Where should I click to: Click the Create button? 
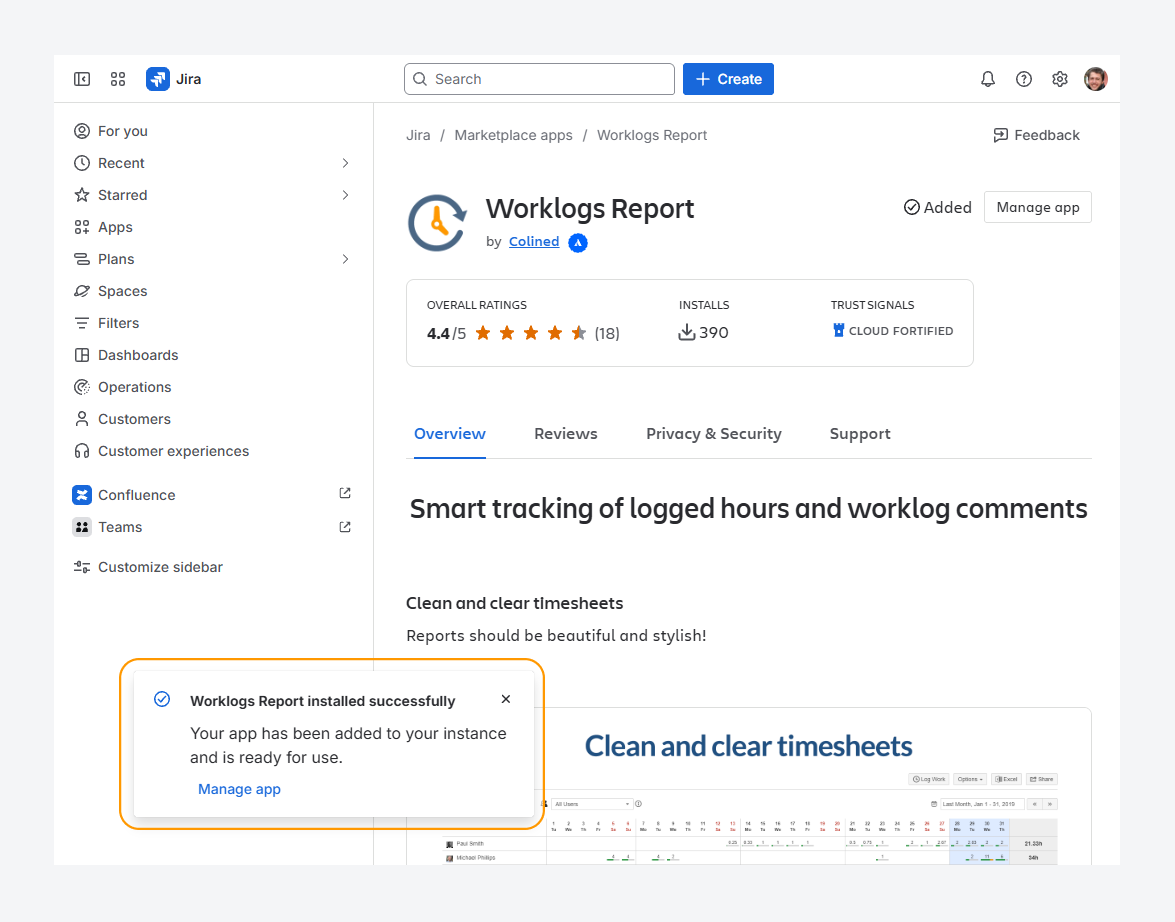click(x=728, y=79)
